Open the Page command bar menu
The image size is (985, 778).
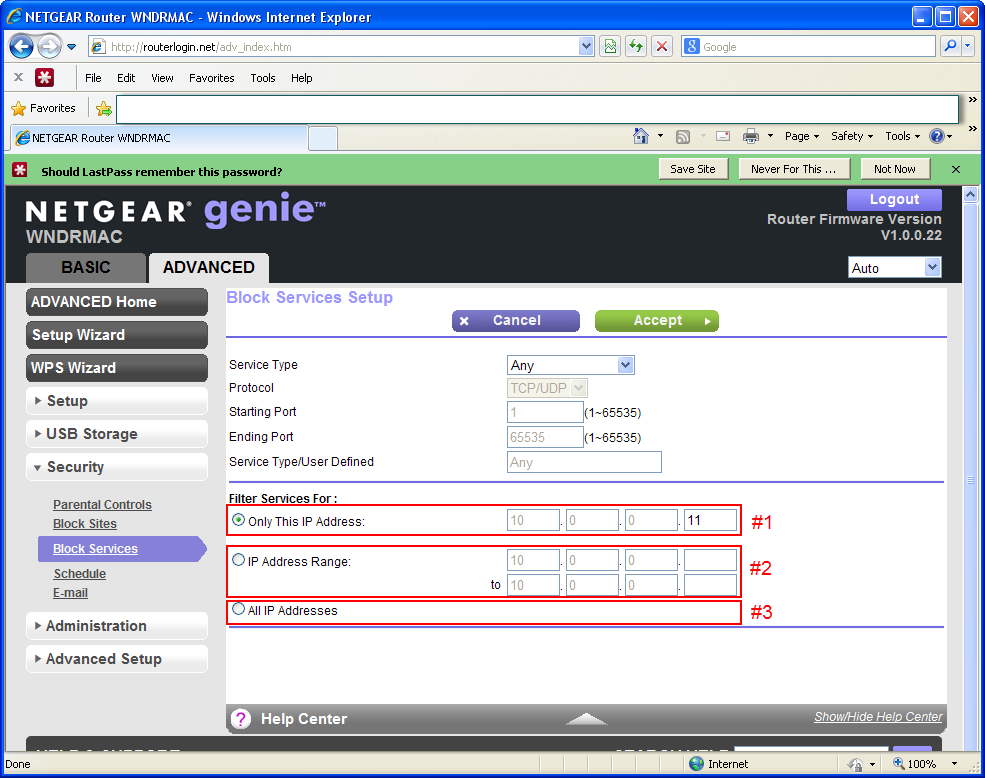coord(802,136)
